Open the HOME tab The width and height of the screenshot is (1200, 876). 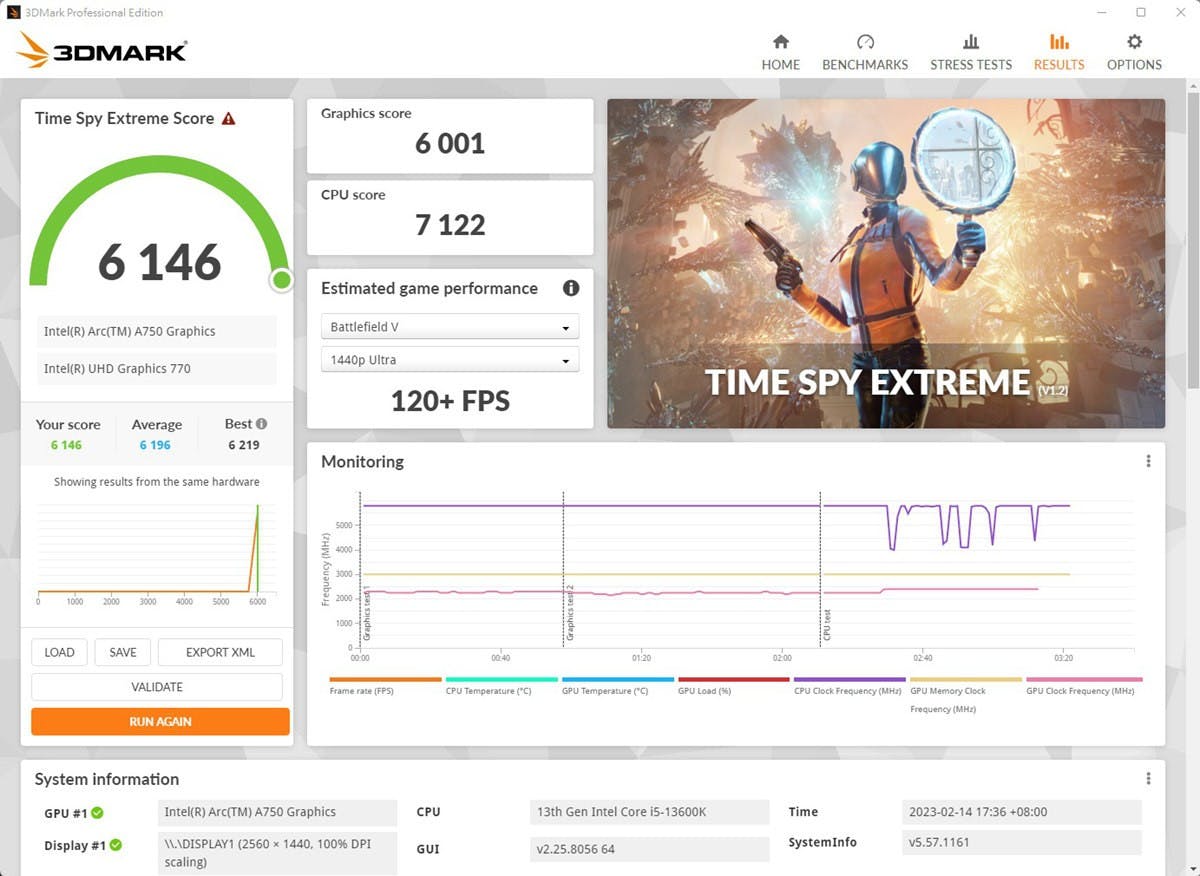[x=780, y=52]
